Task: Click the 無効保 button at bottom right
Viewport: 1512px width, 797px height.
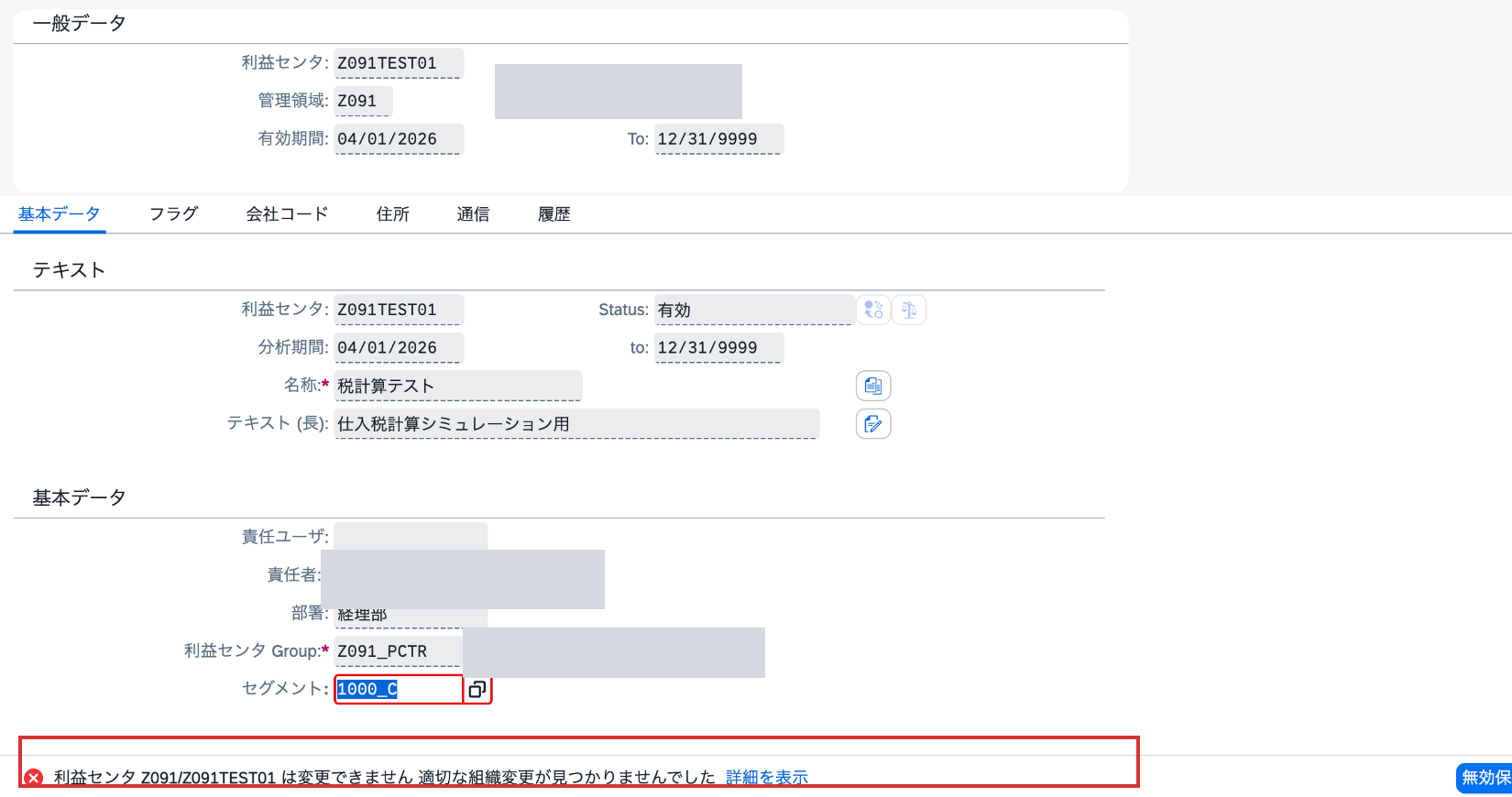Action: pos(1484,778)
